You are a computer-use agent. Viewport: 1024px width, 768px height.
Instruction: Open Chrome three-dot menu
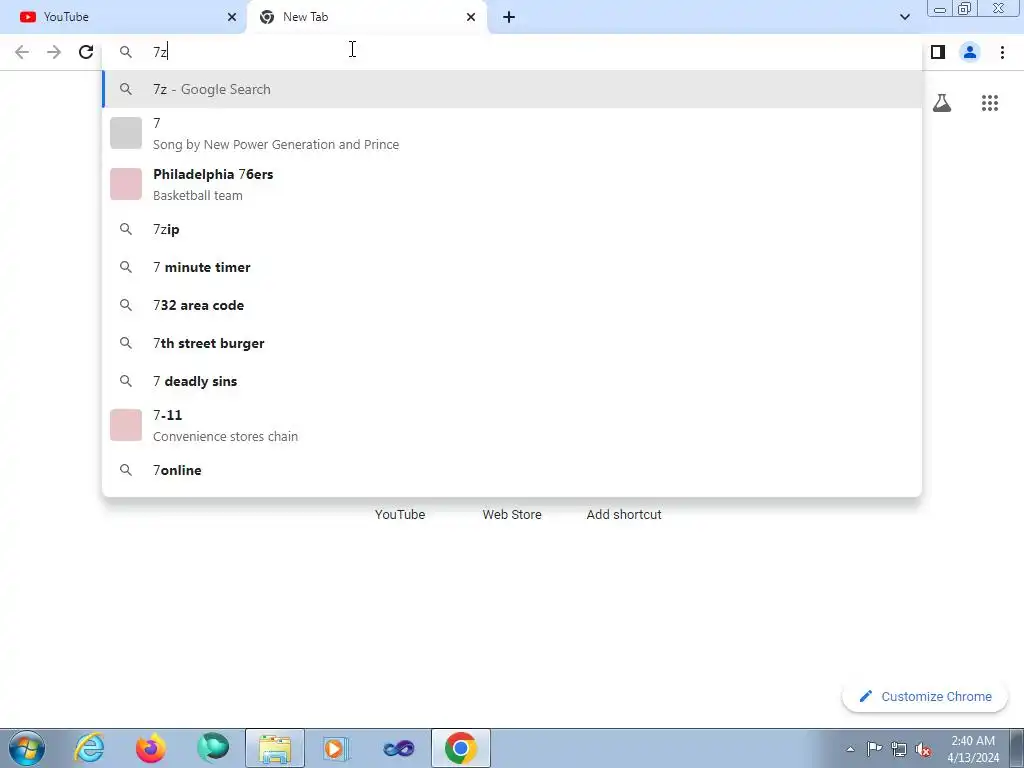click(1002, 52)
